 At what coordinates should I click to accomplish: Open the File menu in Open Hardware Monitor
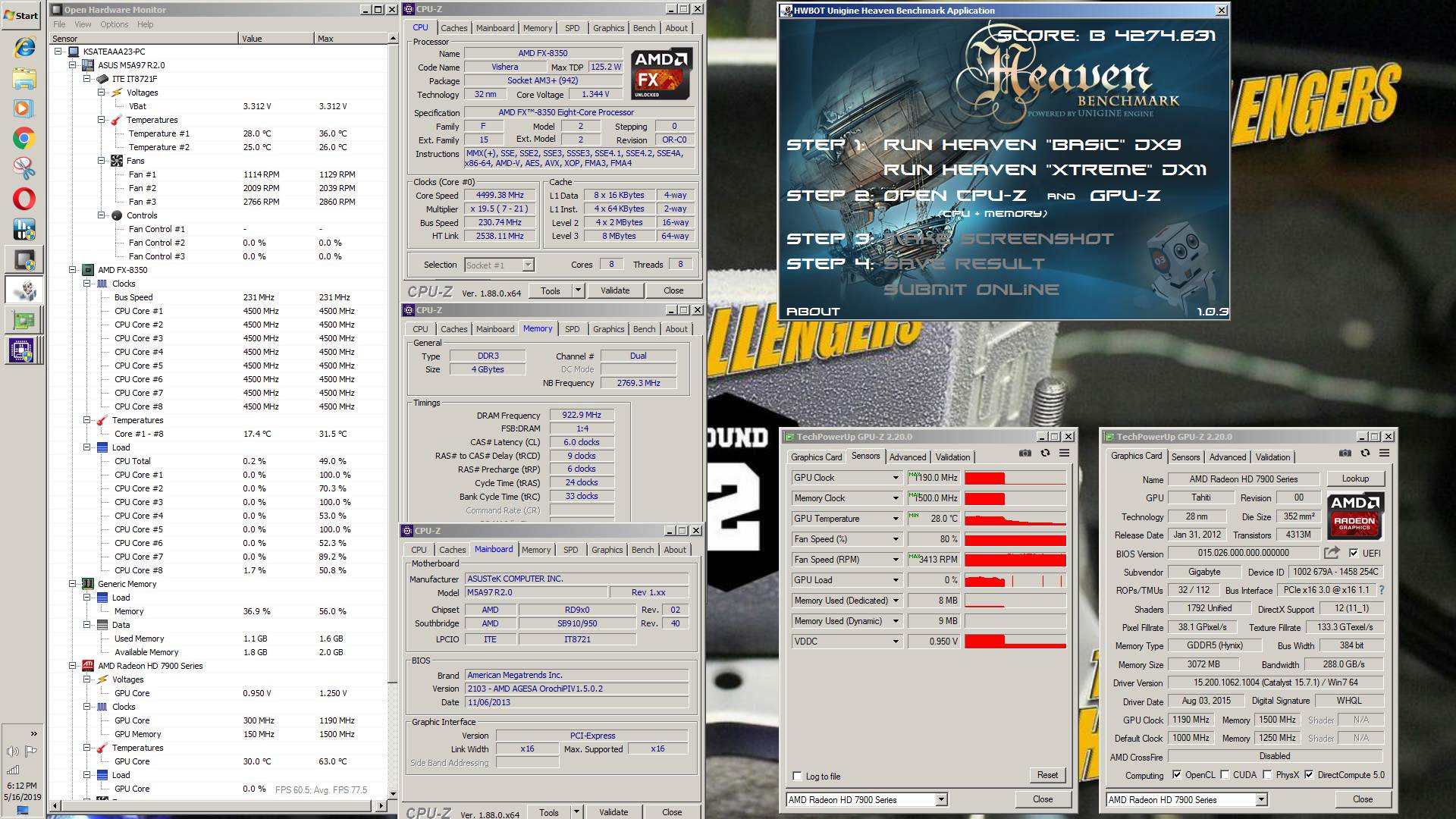click(x=59, y=24)
